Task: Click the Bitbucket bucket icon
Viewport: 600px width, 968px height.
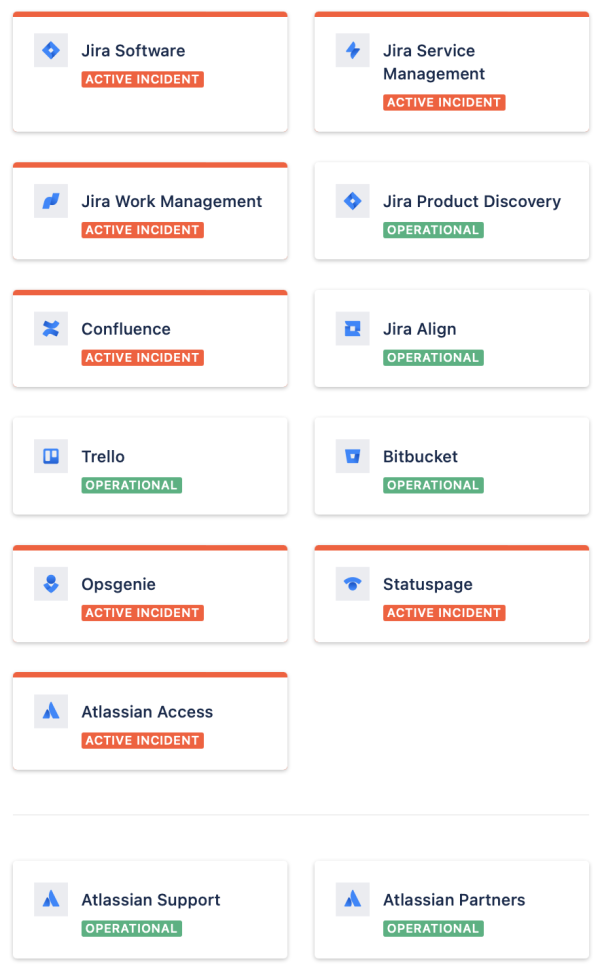Action: 352,456
